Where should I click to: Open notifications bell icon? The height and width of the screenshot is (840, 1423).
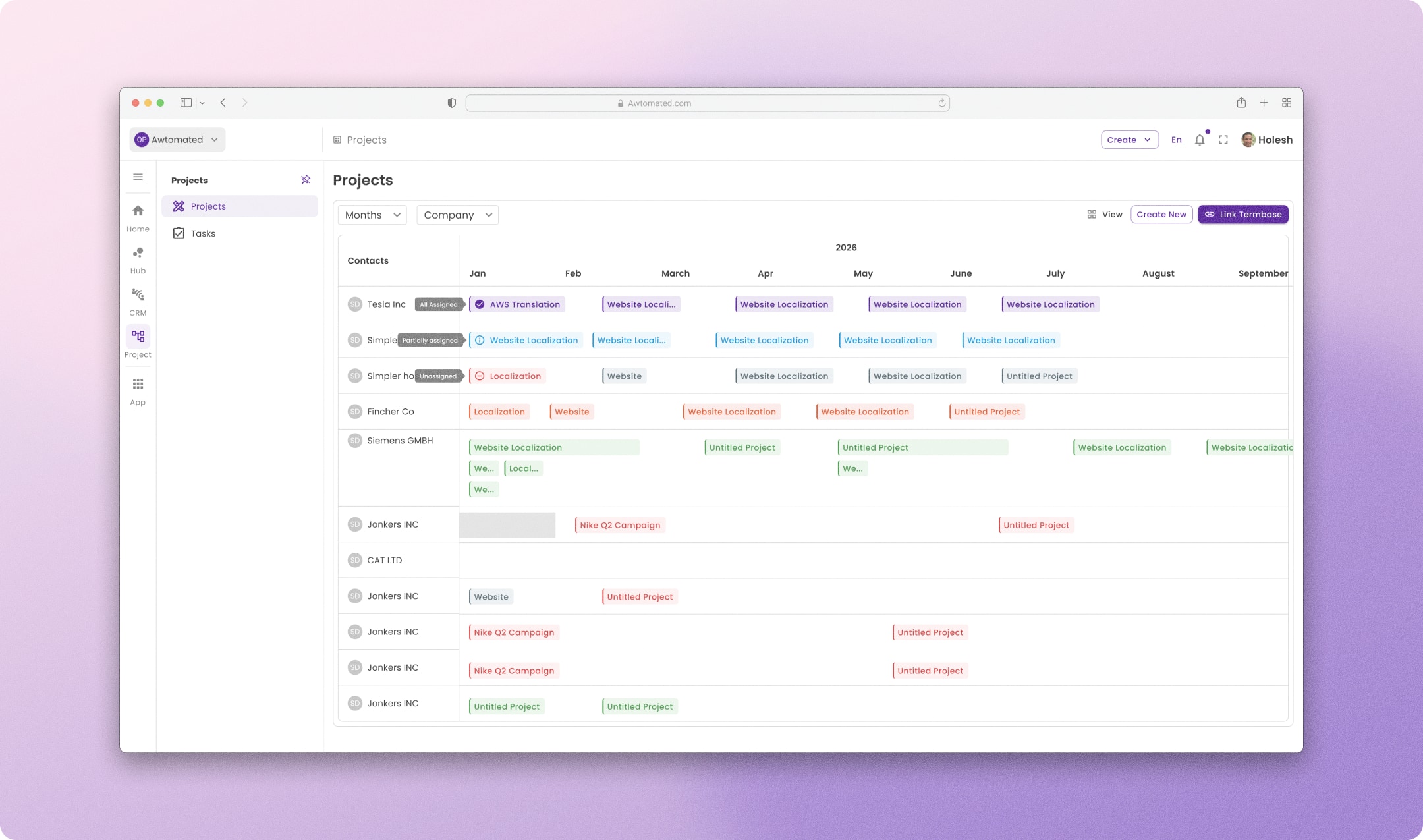pyautogui.click(x=1200, y=140)
